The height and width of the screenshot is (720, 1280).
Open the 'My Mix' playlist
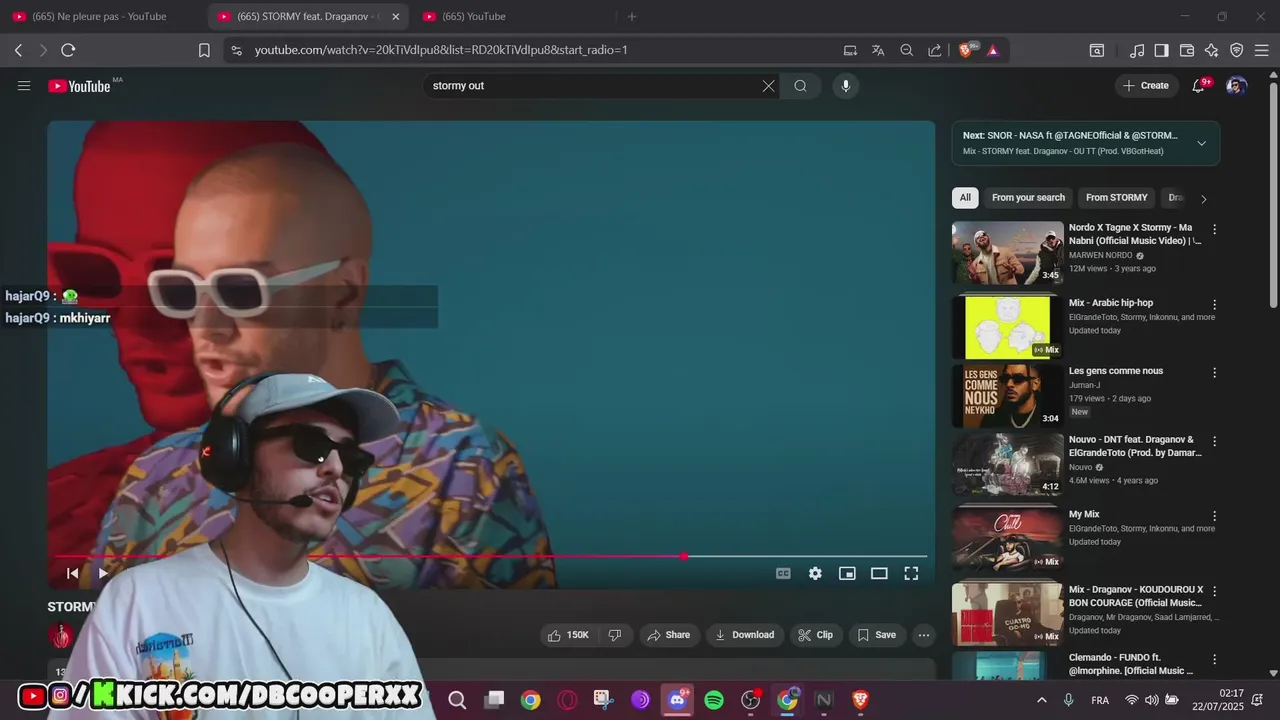(1007, 536)
